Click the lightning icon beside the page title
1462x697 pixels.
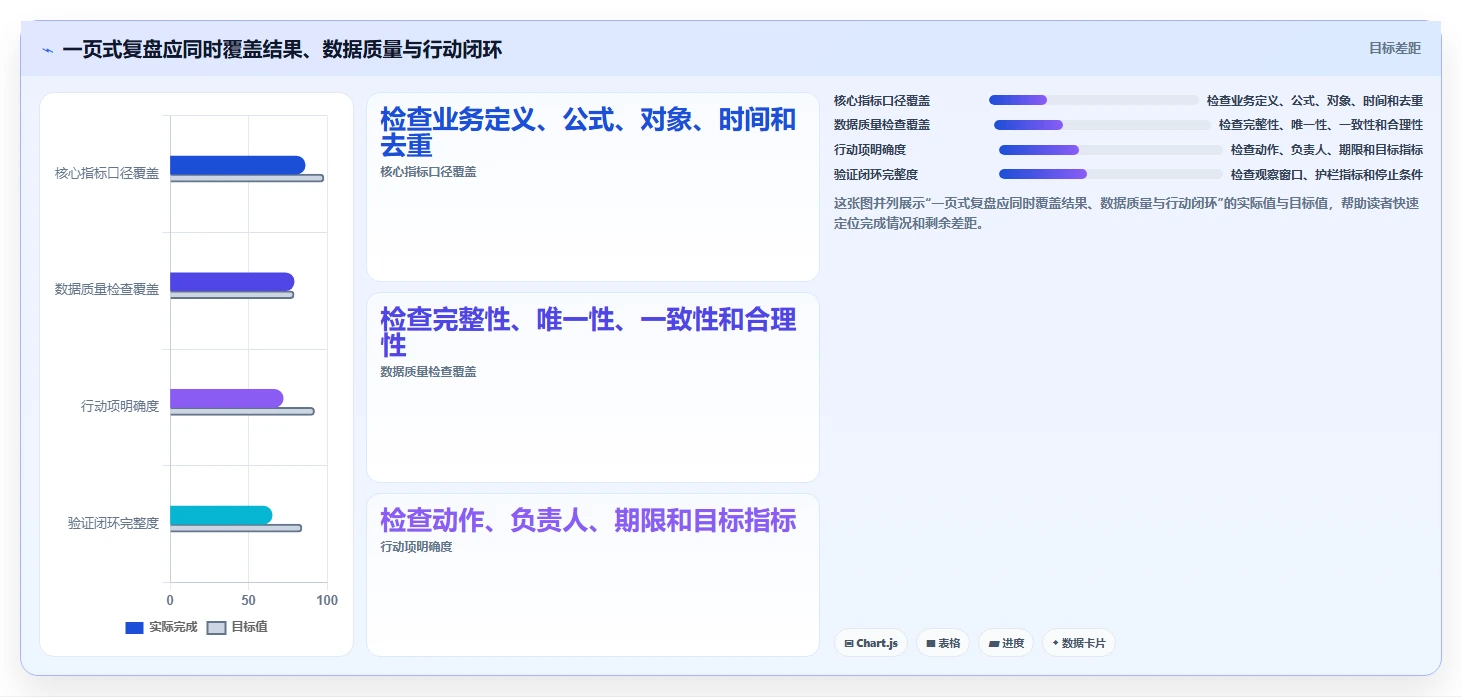[x=48, y=50]
